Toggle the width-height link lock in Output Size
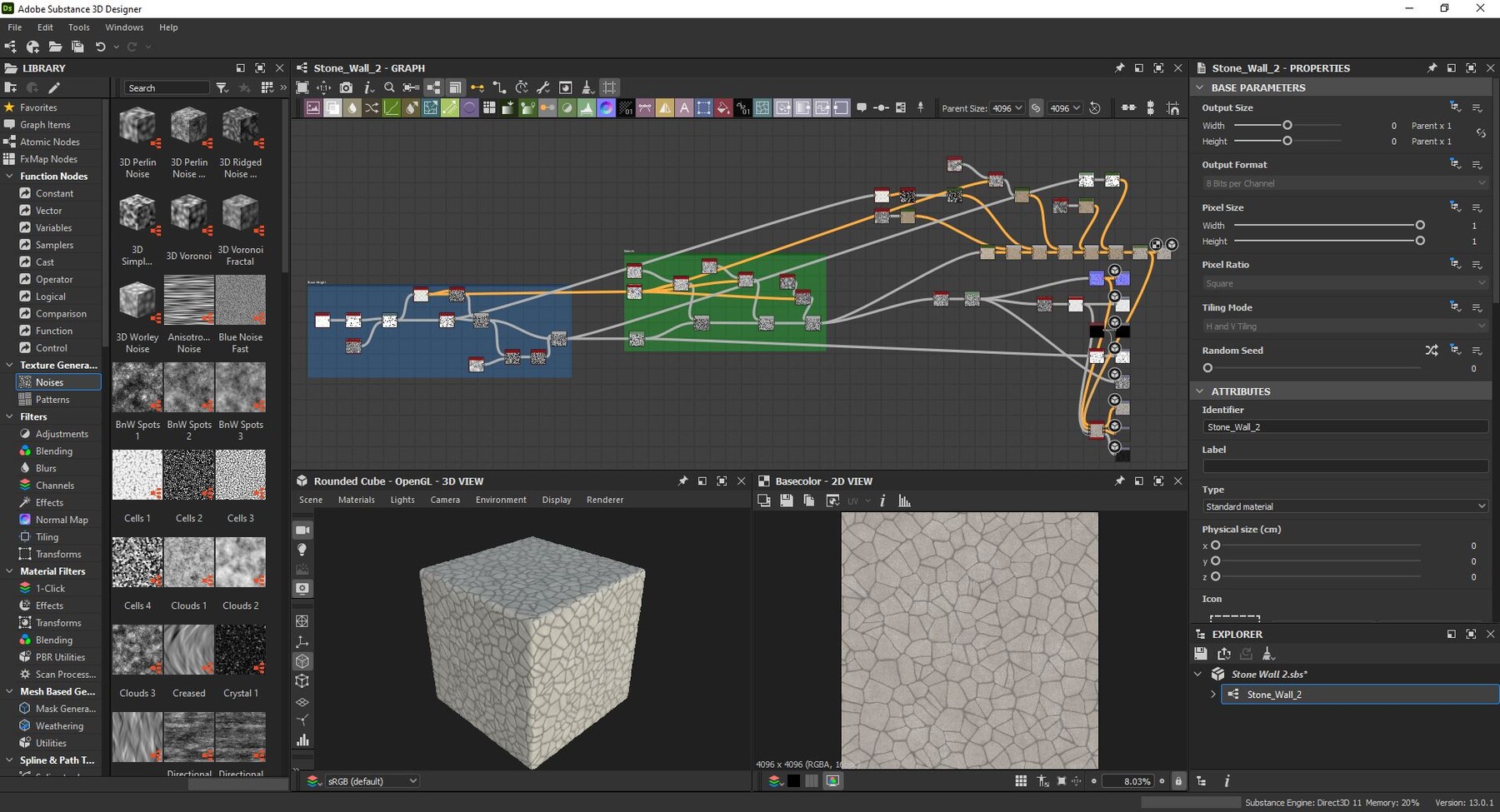 coord(1481,133)
